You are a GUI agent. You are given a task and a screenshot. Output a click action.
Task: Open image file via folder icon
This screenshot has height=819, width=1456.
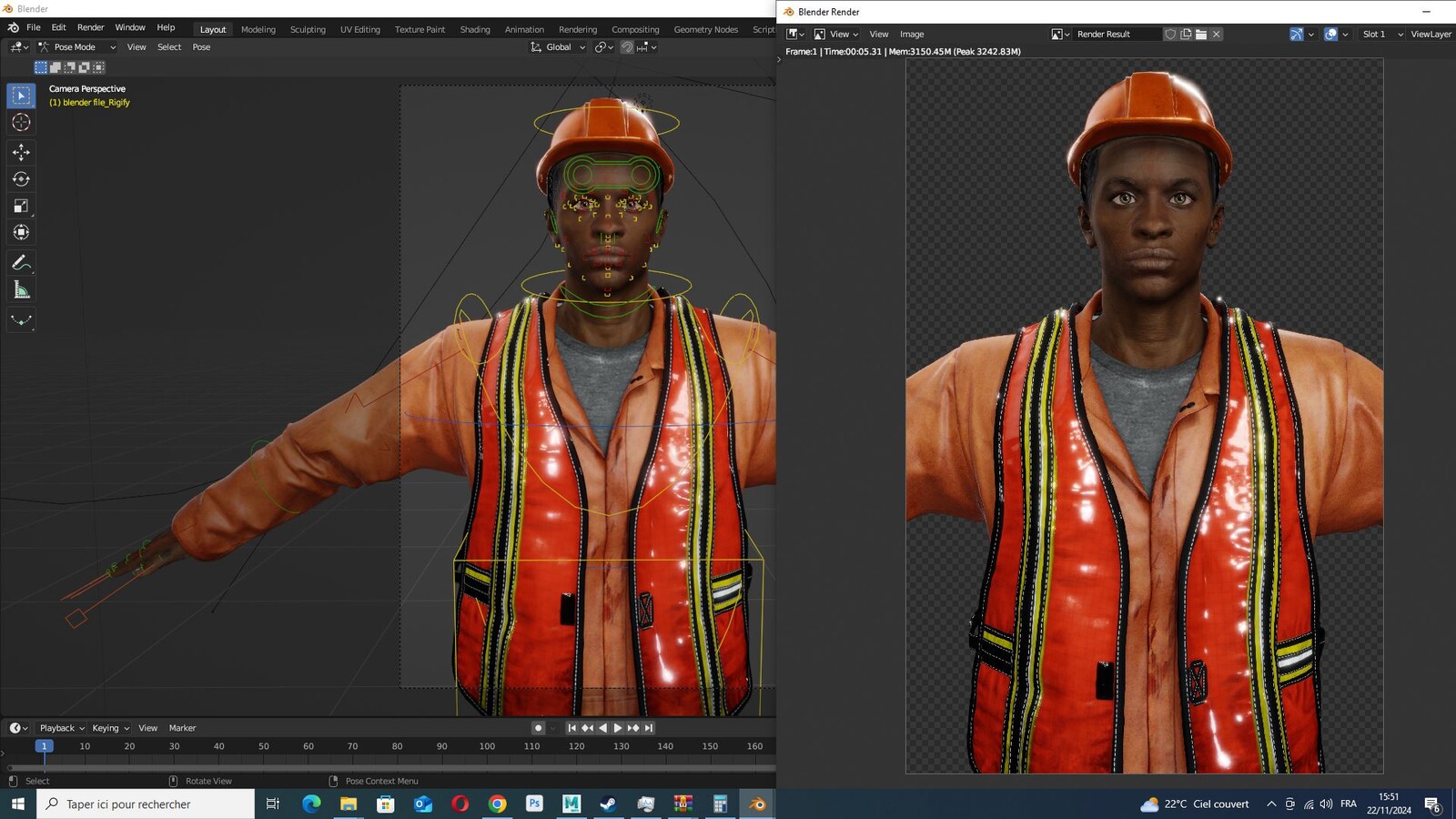point(1201,35)
